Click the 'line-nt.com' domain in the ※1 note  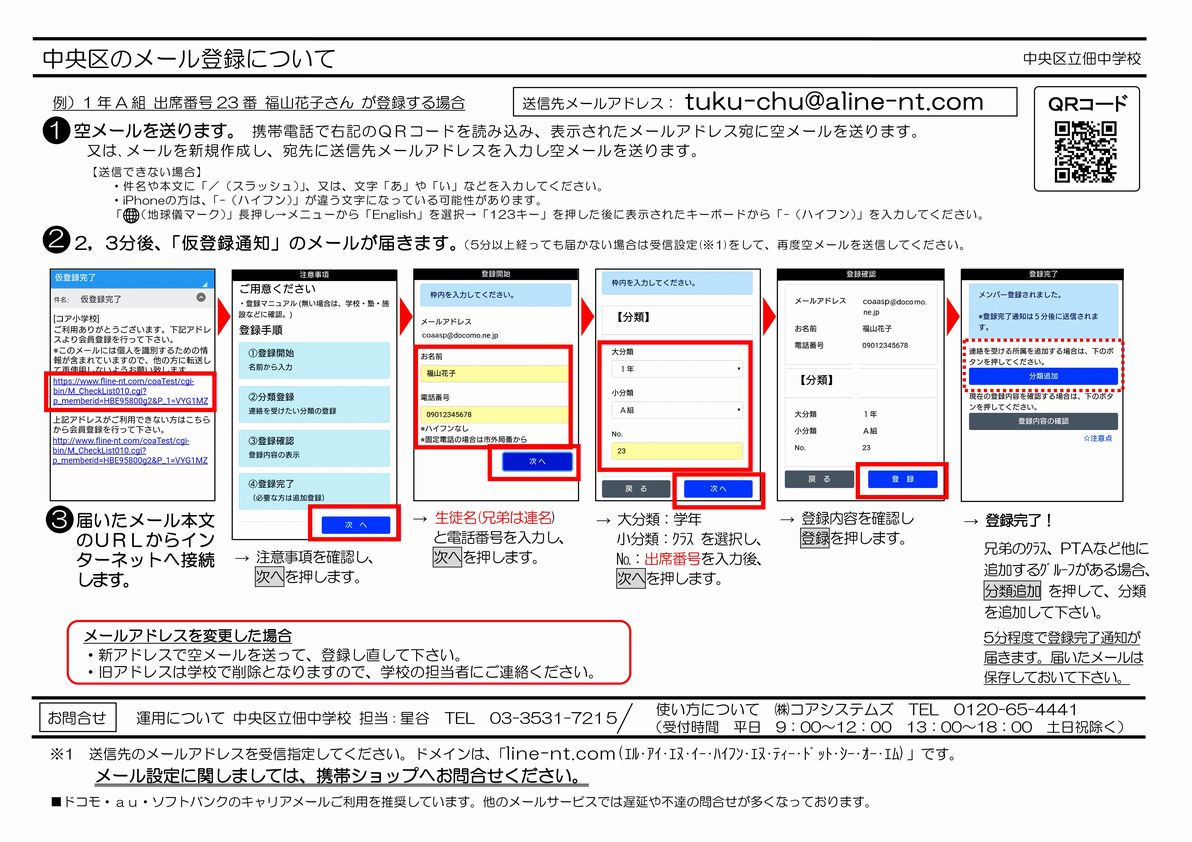[x=561, y=754]
